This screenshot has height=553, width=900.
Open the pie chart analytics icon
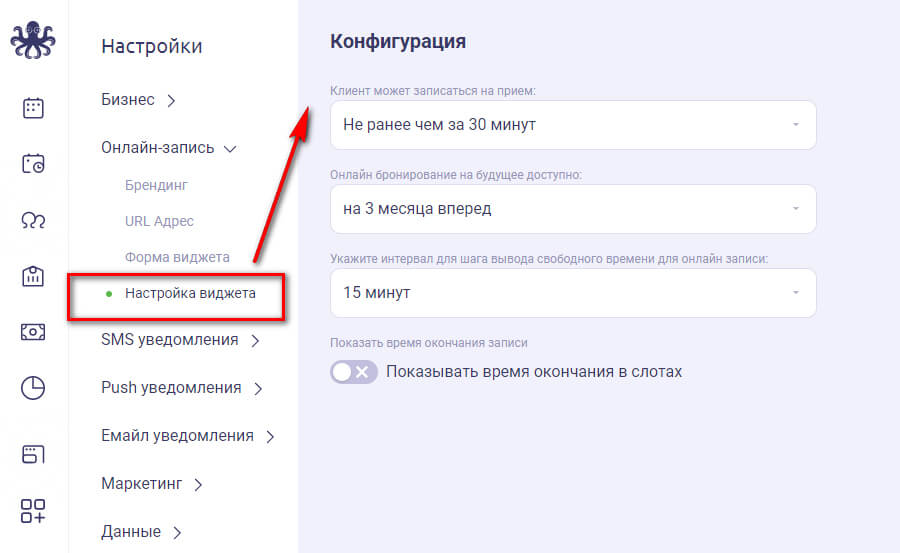(33, 388)
